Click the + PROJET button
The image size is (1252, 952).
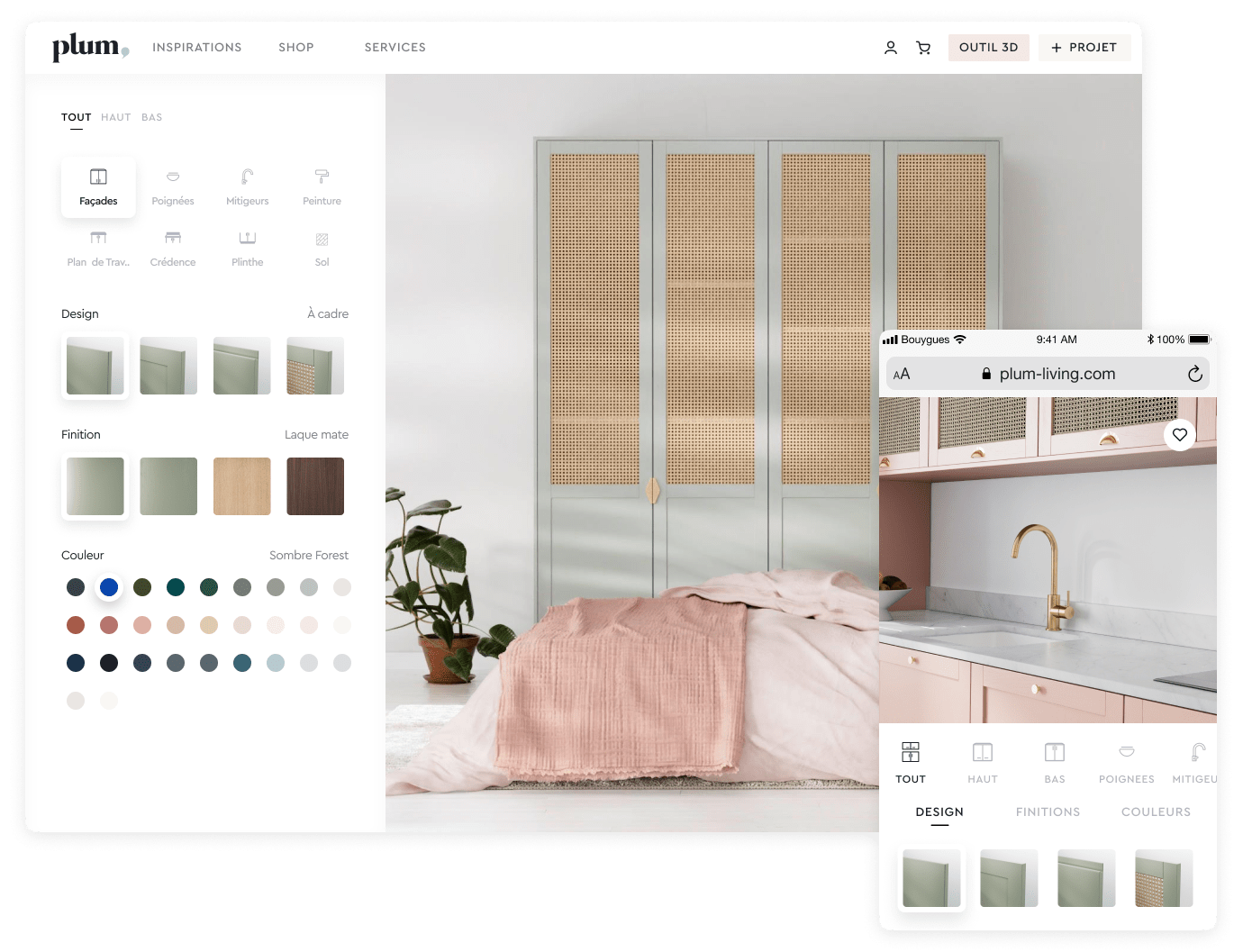tap(1084, 48)
